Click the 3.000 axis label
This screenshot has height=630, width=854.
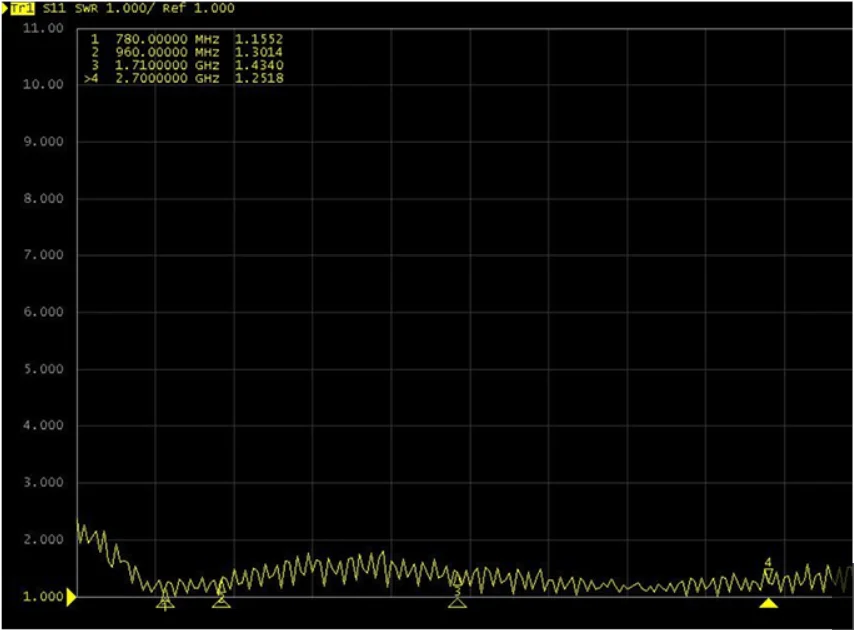pyautogui.click(x=43, y=482)
